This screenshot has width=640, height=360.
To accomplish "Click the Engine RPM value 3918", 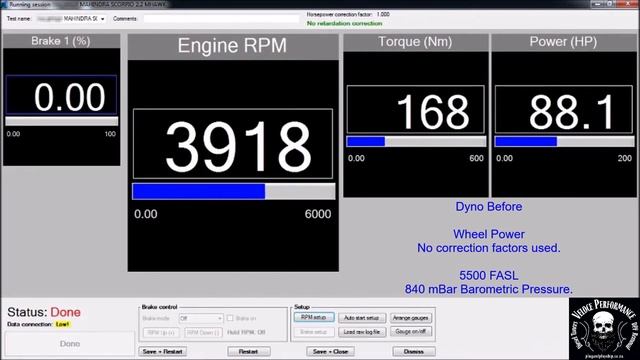I will (238, 147).
